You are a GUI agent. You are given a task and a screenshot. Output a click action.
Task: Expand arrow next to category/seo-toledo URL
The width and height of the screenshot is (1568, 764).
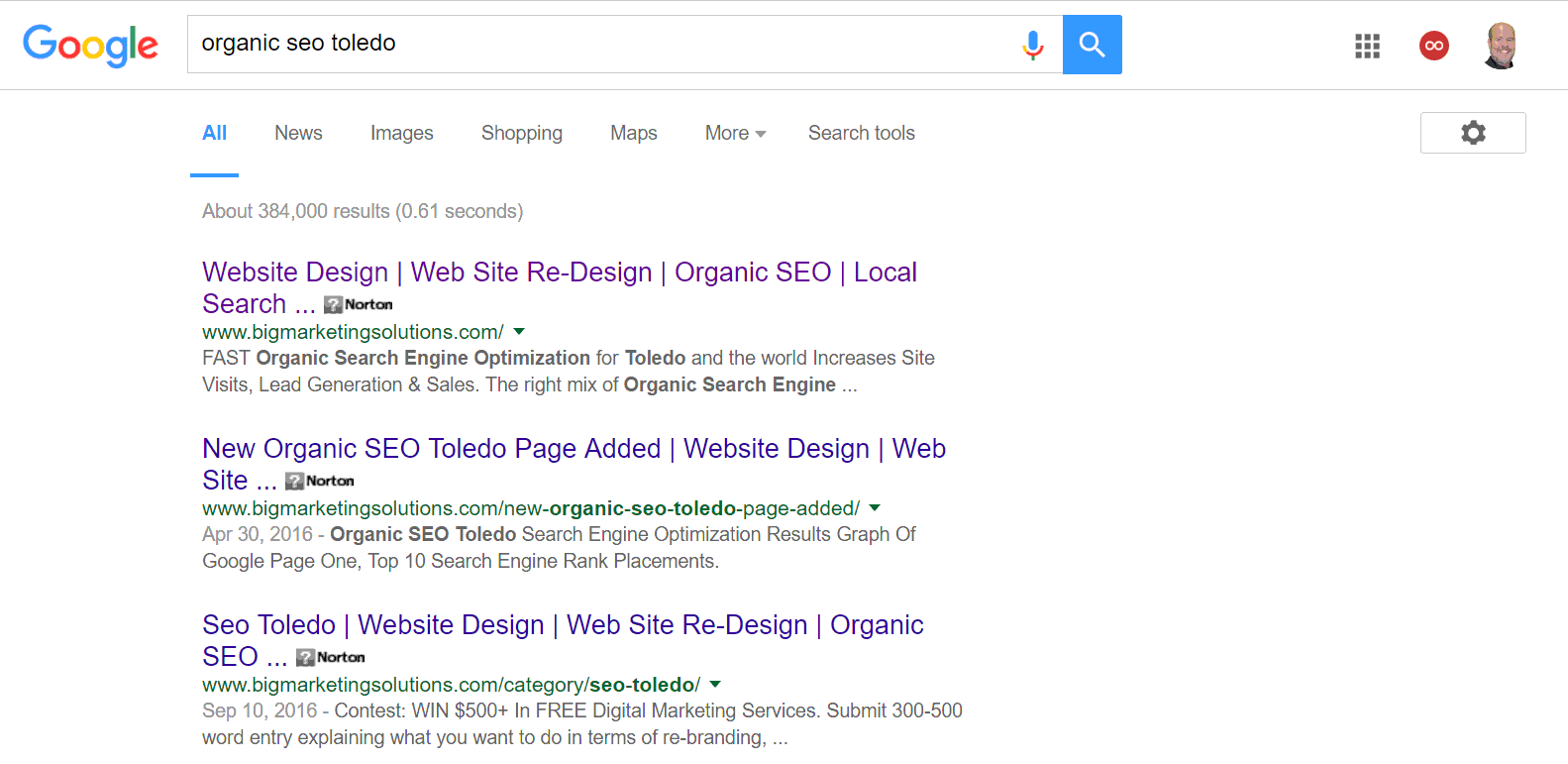click(715, 685)
